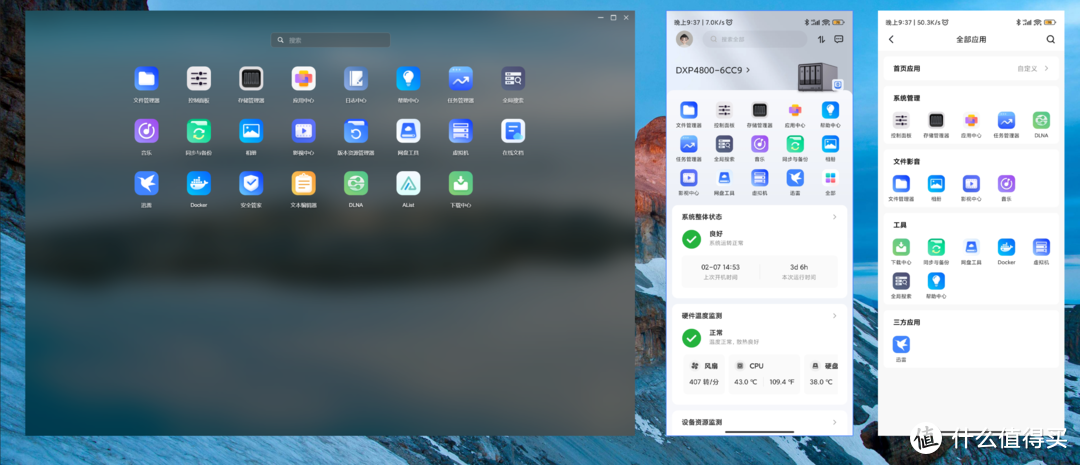The width and height of the screenshot is (1080, 465).
Task: Tap 同步与备份 under 工具 in 全部应用
Action: pyautogui.click(x=936, y=247)
